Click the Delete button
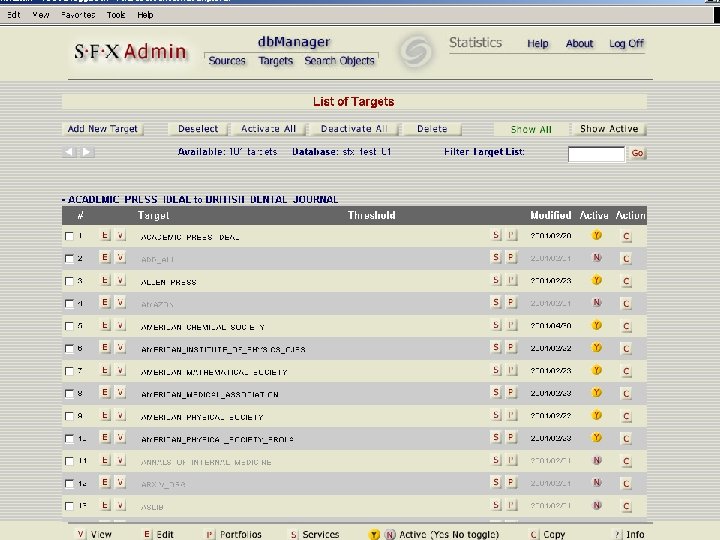Viewport: 720px width, 540px height. (x=432, y=129)
